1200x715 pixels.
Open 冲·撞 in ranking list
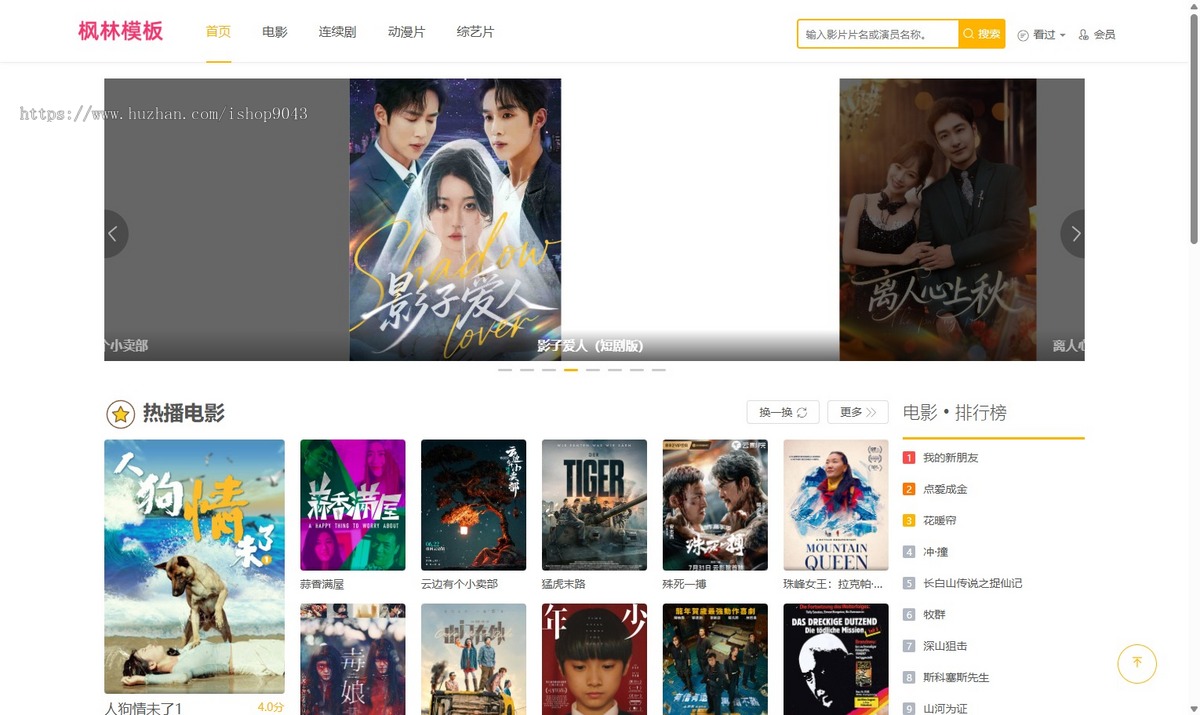pos(936,552)
